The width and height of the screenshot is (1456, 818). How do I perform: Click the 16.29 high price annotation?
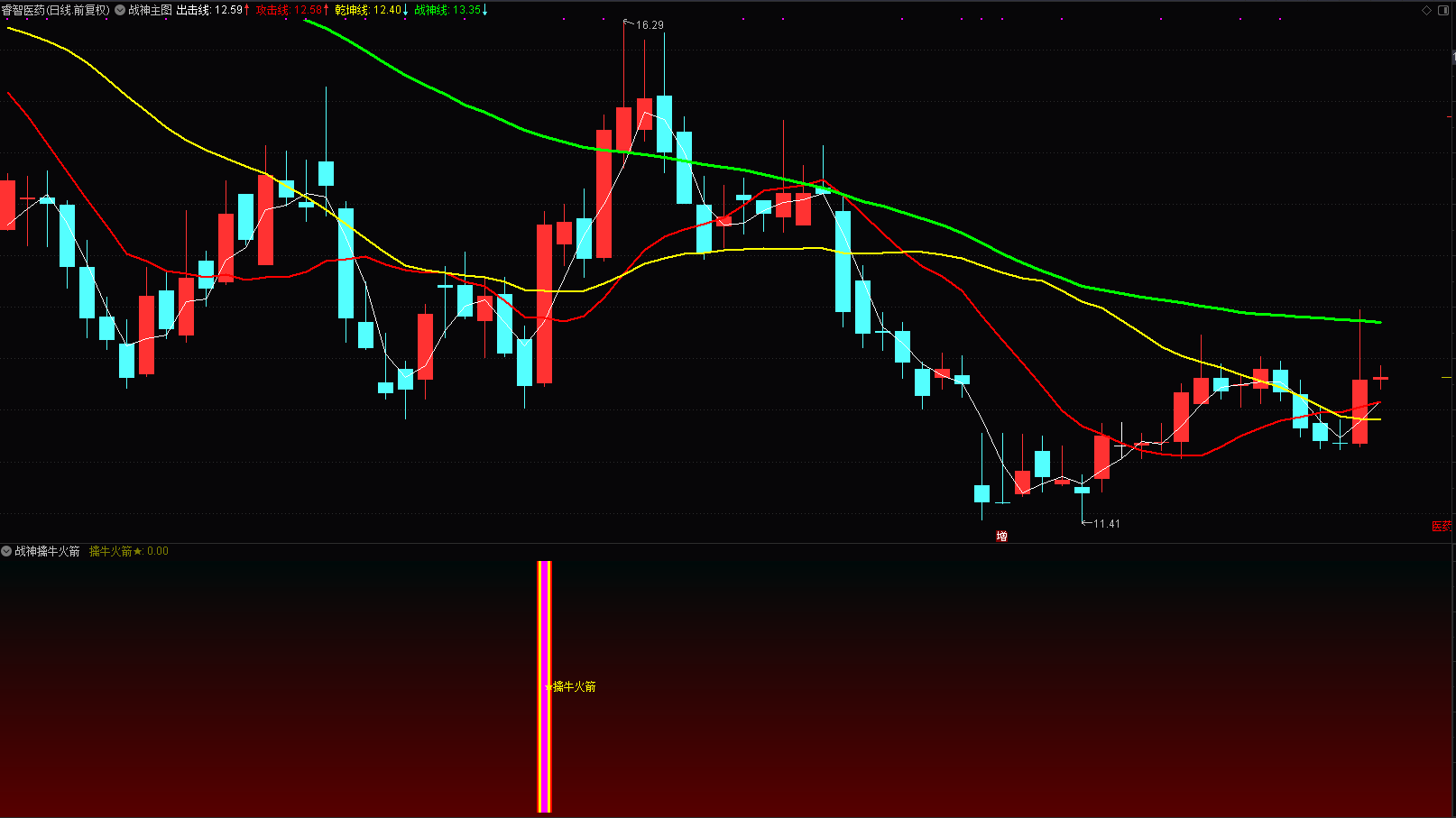[x=650, y=25]
